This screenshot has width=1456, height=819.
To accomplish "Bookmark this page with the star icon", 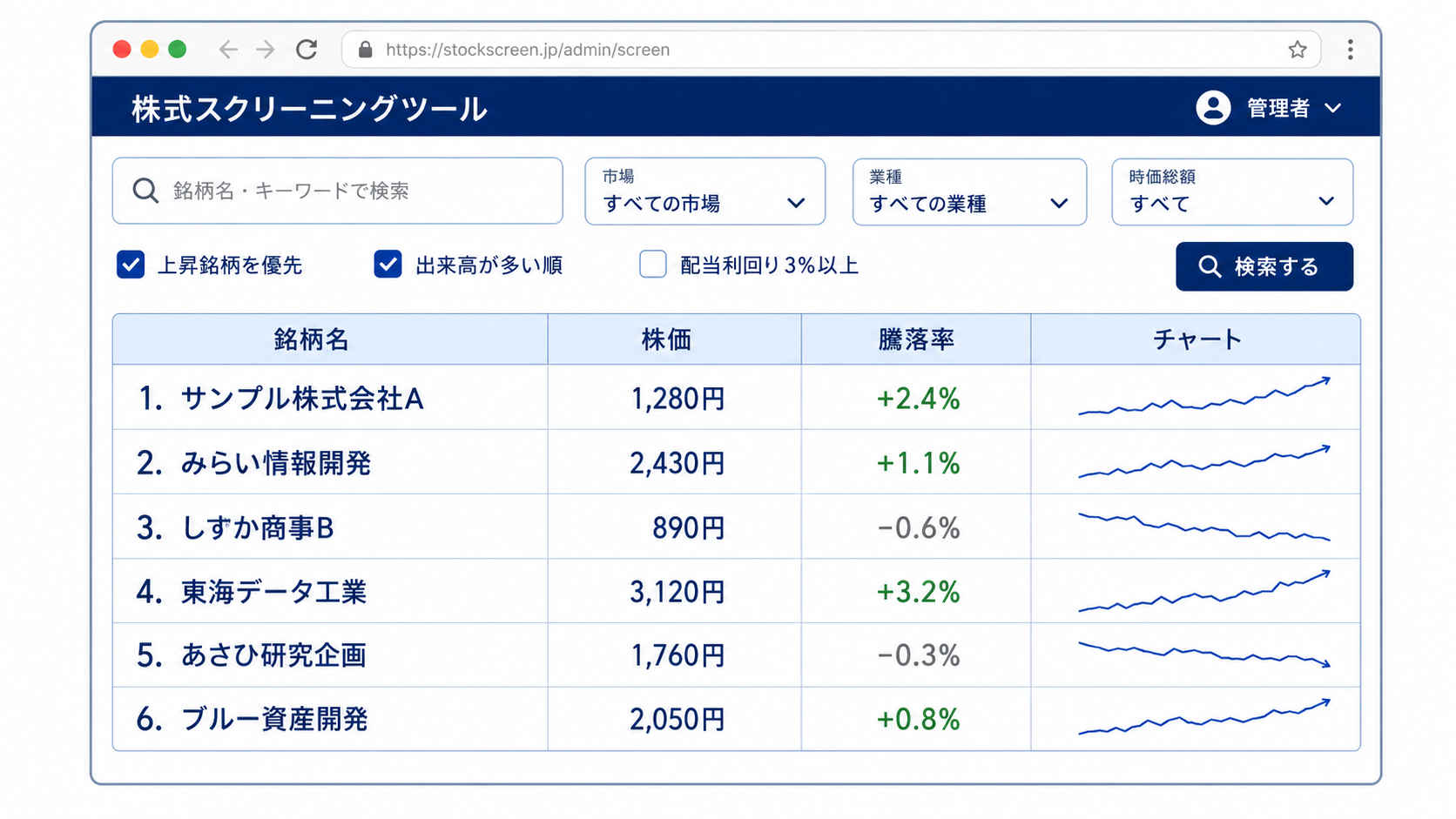I will point(1298,50).
